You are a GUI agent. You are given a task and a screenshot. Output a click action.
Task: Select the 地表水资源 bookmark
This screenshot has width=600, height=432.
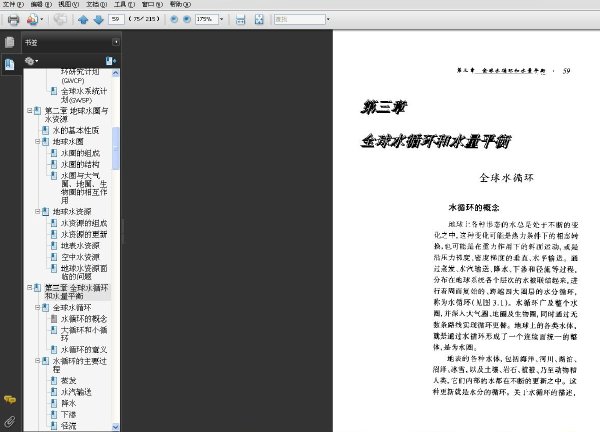click(80, 246)
